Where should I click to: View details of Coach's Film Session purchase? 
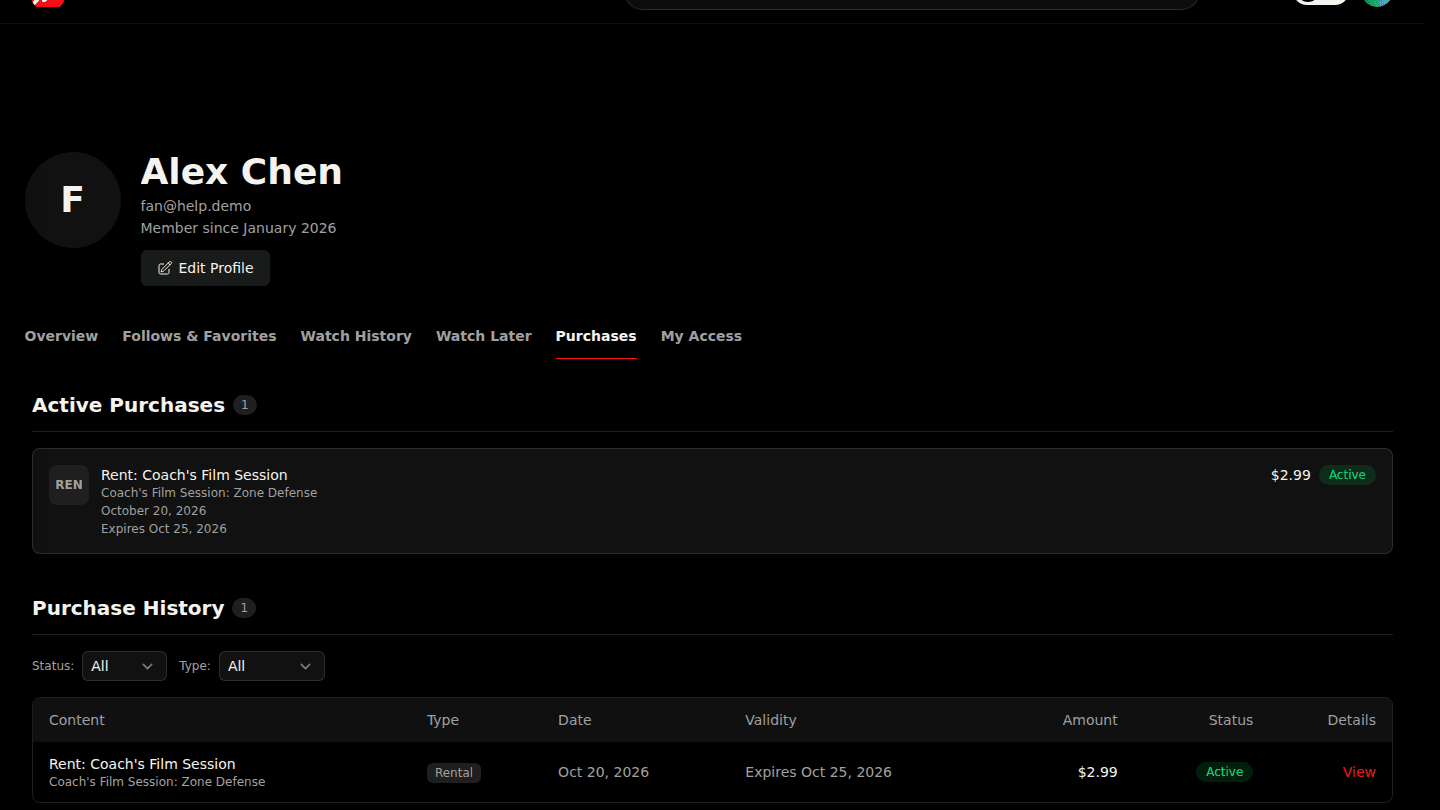[1359, 772]
